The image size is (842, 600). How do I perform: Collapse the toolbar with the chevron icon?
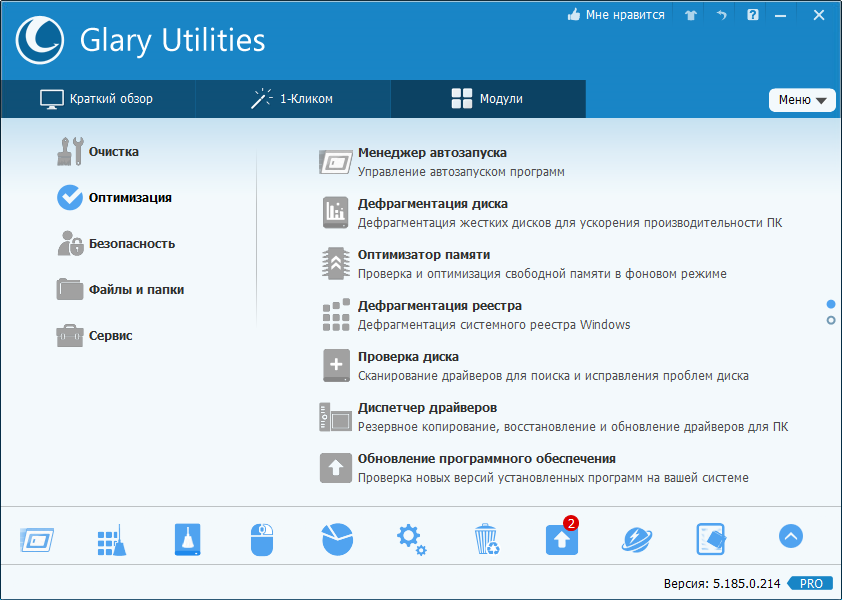point(790,536)
